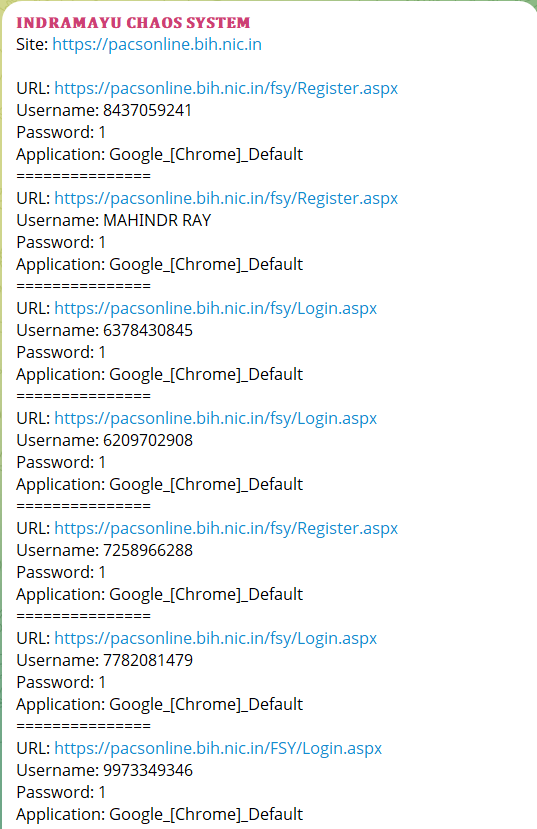The width and height of the screenshot is (537, 829).
Task: Click the username text 9973349346
Action: [x=148, y=770]
